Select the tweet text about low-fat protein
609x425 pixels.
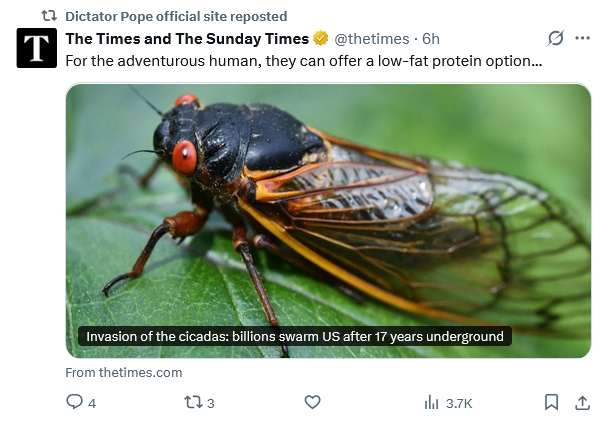[x=304, y=61]
